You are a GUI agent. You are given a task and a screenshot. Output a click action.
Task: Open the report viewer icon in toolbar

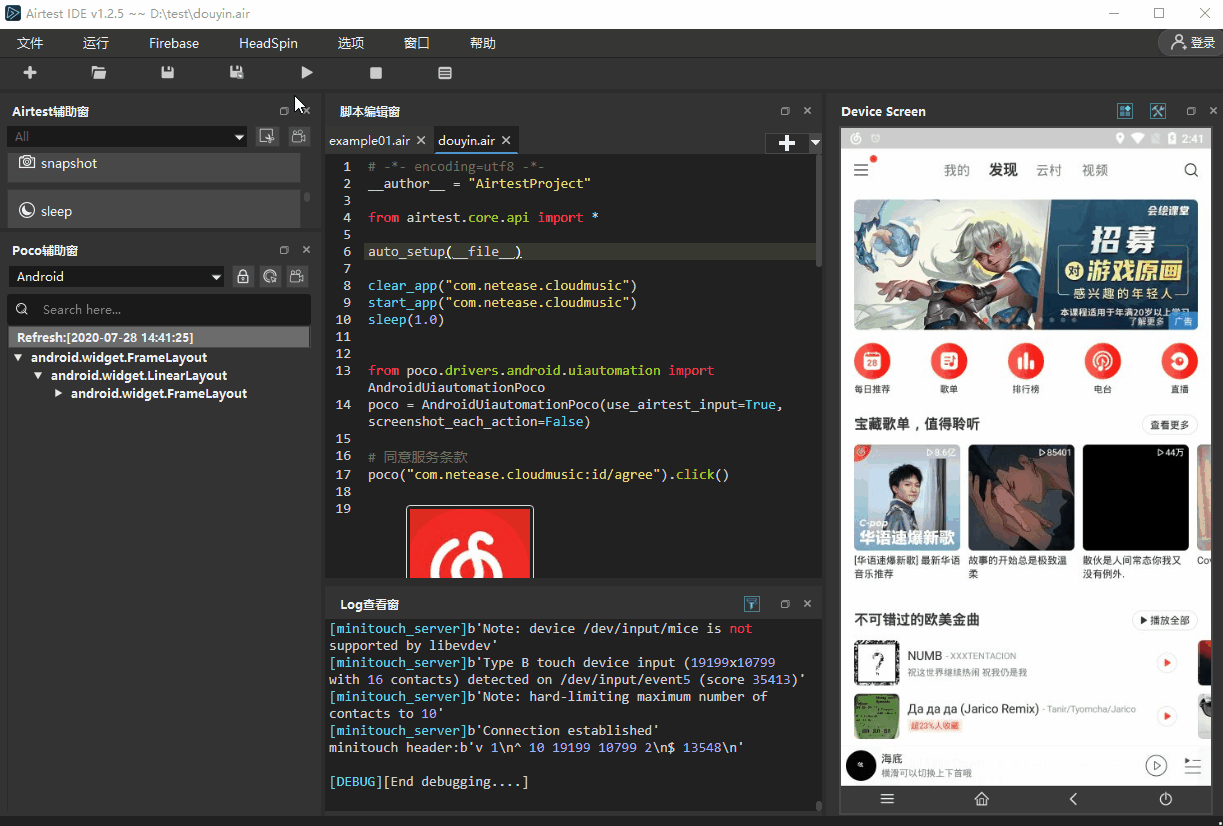(445, 72)
